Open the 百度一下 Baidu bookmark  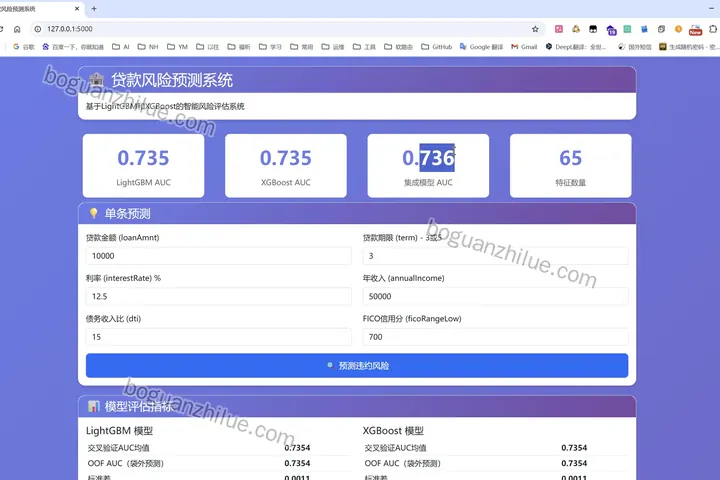click(73, 47)
